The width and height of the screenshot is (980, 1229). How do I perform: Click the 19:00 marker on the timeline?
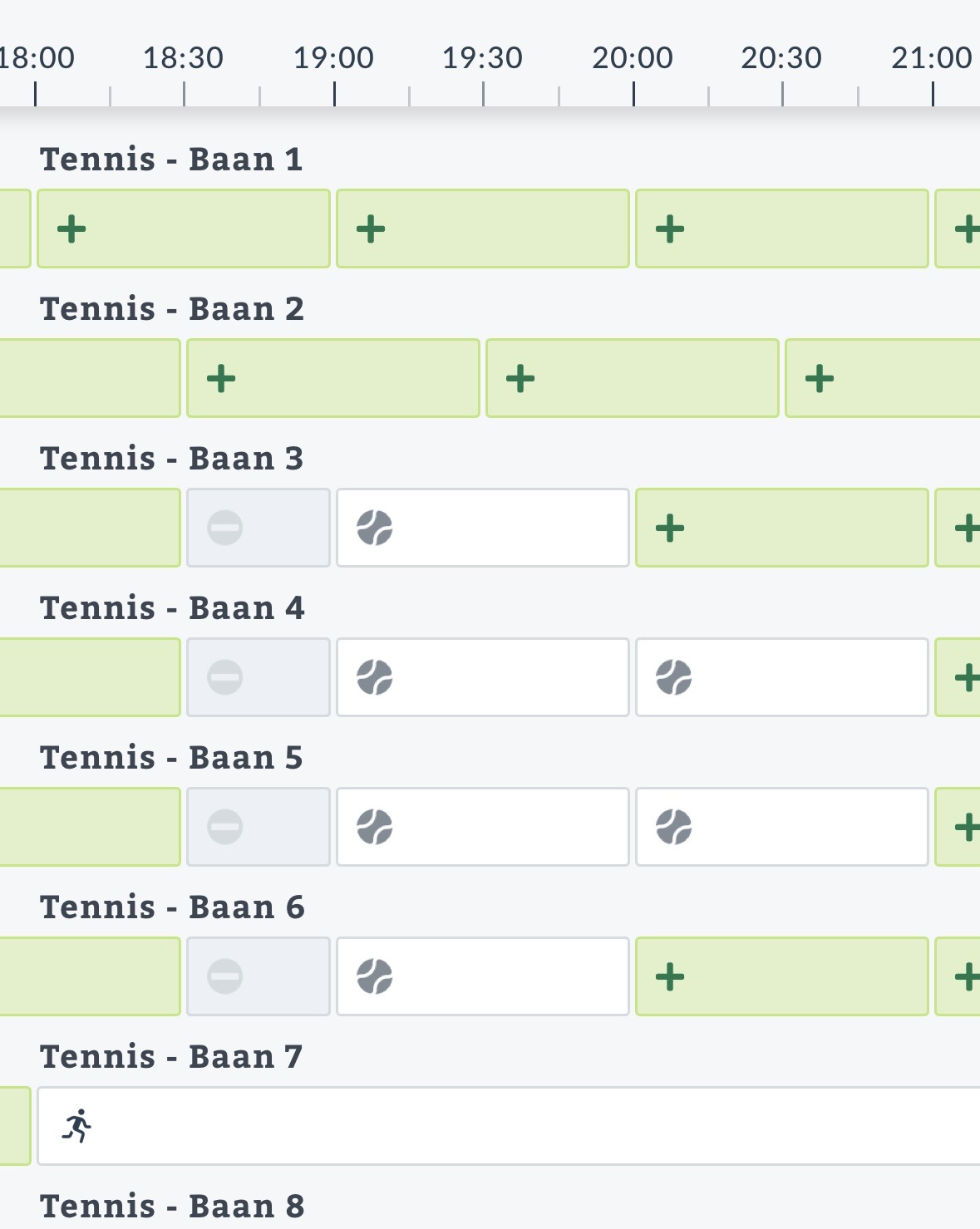point(334,58)
